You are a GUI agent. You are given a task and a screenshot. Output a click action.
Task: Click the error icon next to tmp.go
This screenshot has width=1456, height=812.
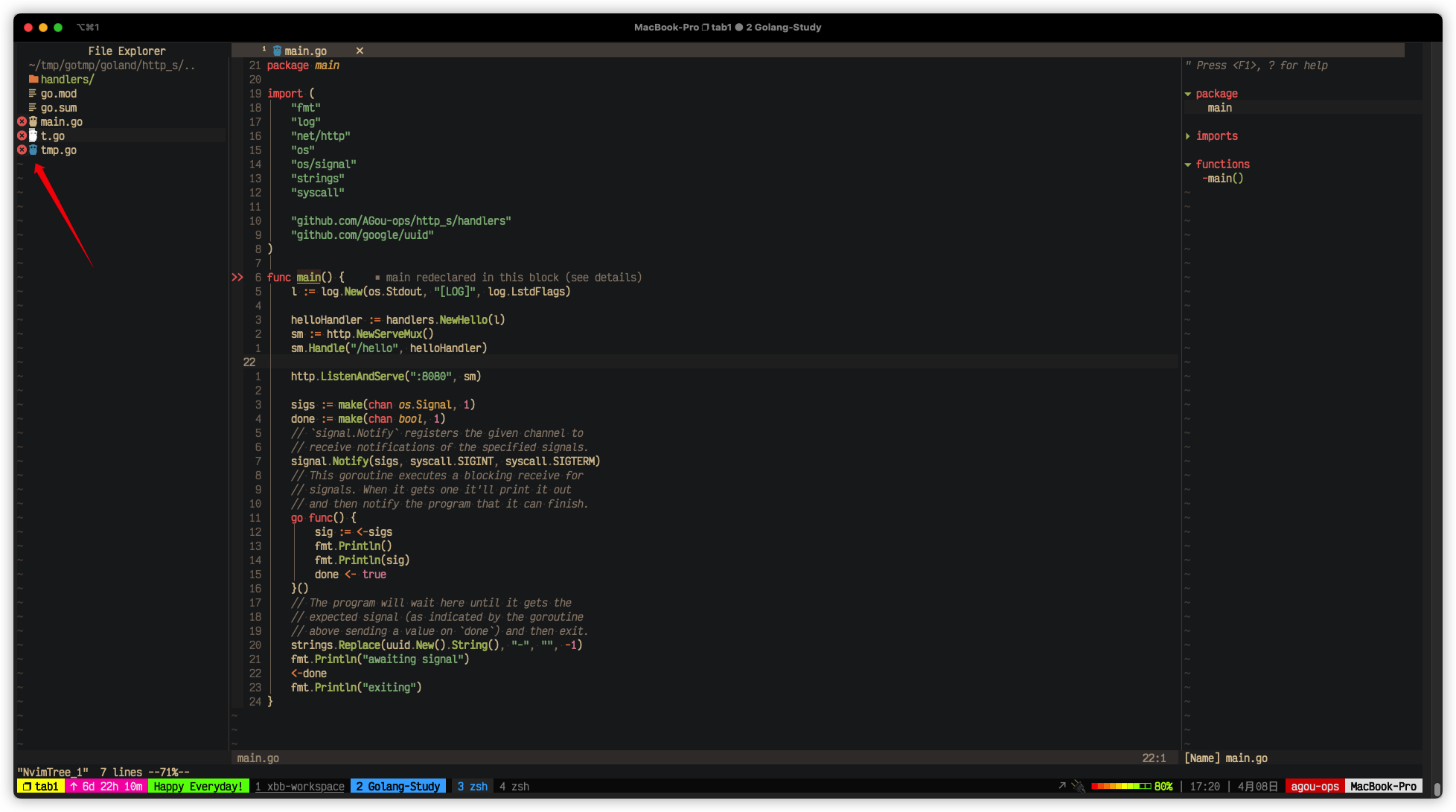[x=22, y=150]
